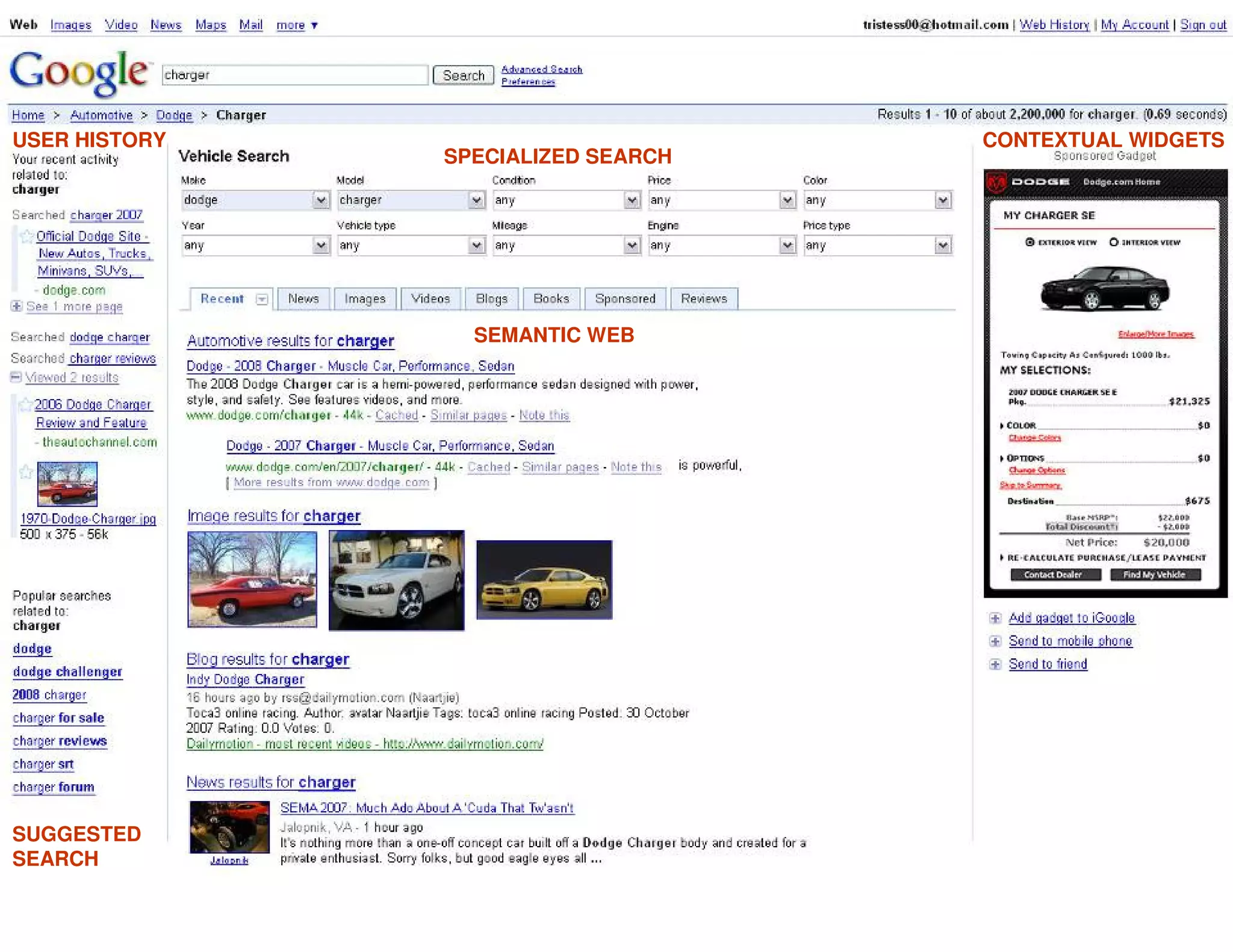Go to Mail in the top navigation

251,25
